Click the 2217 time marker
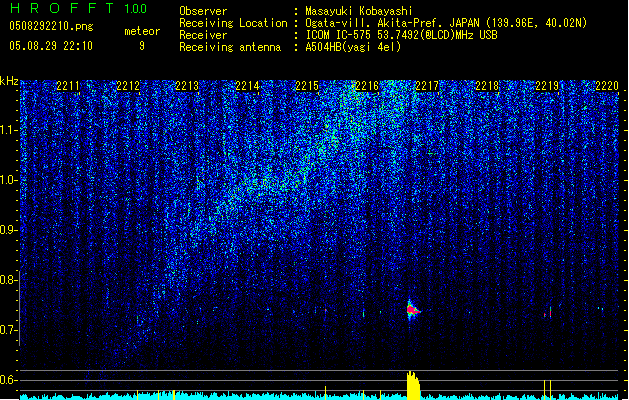This screenshot has width=629, height=400. point(427,86)
